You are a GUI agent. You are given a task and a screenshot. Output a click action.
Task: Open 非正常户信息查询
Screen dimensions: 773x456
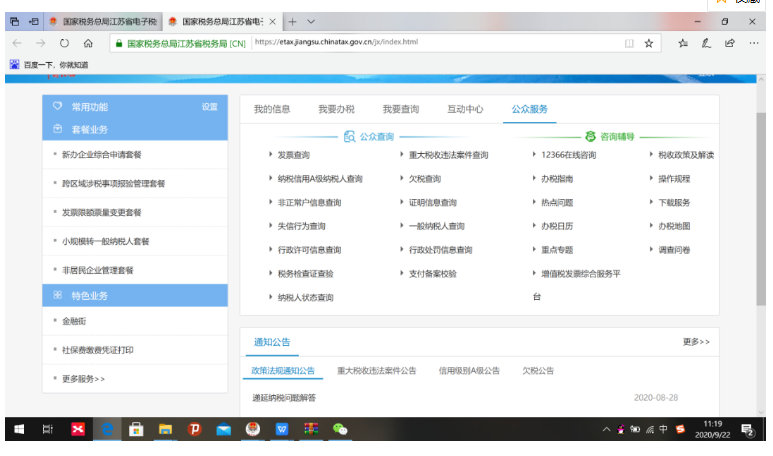[310, 203]
